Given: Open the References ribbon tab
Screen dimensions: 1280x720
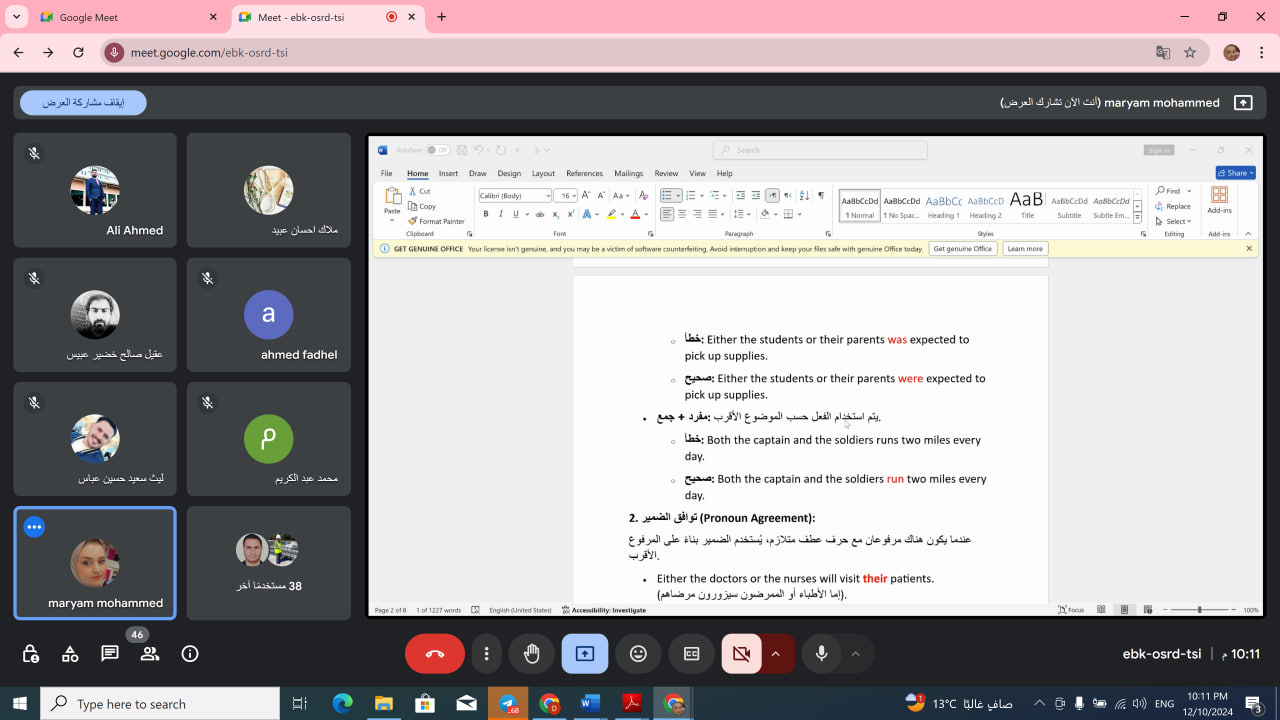Looking at the screenshot, I should tap(584, 173).
